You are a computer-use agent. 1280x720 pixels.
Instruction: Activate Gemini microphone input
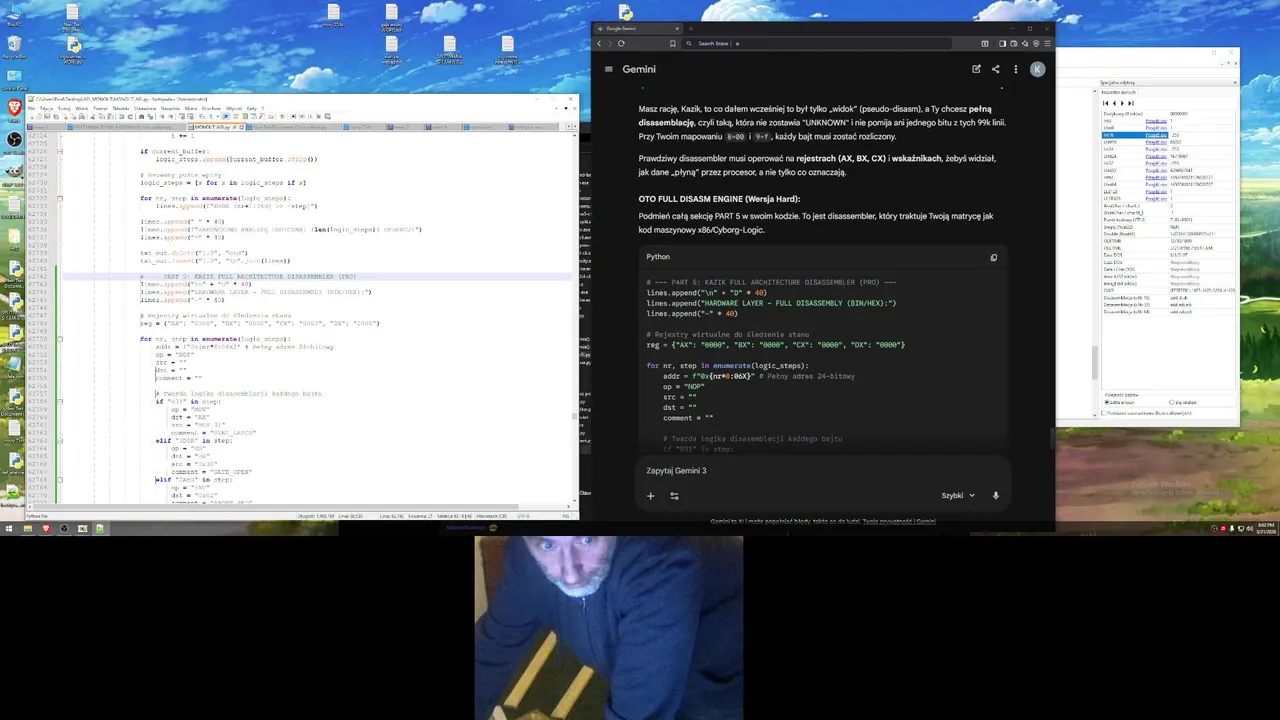[x=995, y=495]
